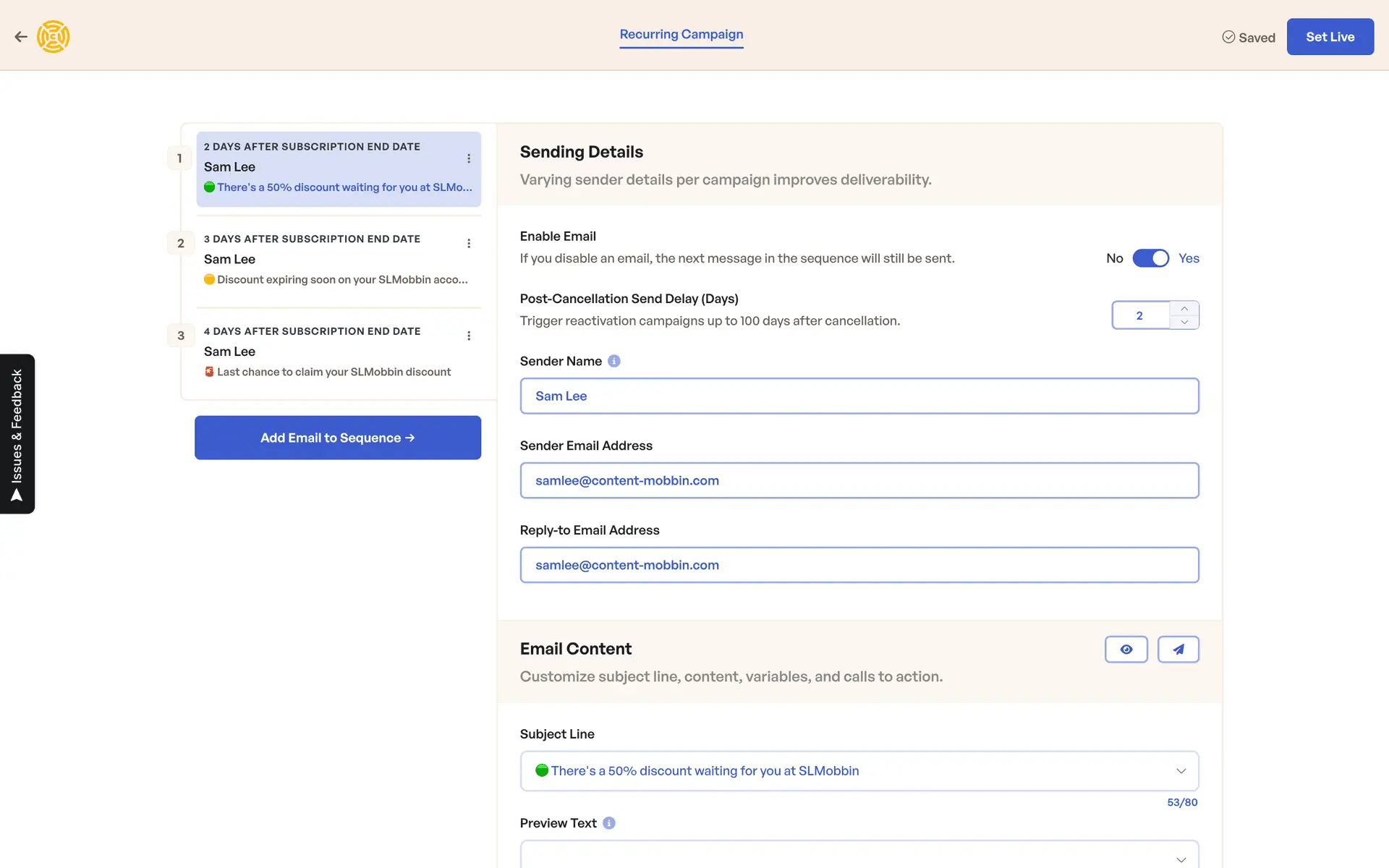Click Add Email to Sequence button
Image resolution: width=1389 pixels, height=868 pixels.
338,438
